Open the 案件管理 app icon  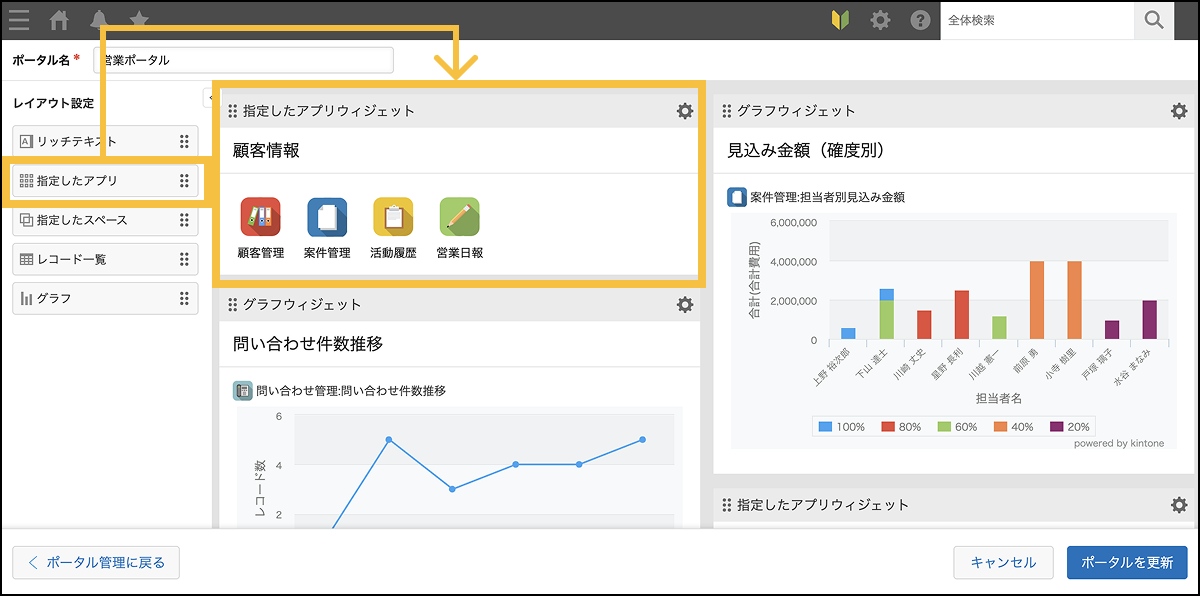coord(327,217)
